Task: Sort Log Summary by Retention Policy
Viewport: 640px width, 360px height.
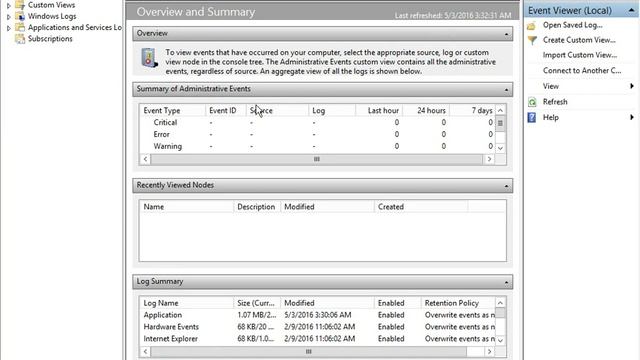Action: click(x=458, y=303)
